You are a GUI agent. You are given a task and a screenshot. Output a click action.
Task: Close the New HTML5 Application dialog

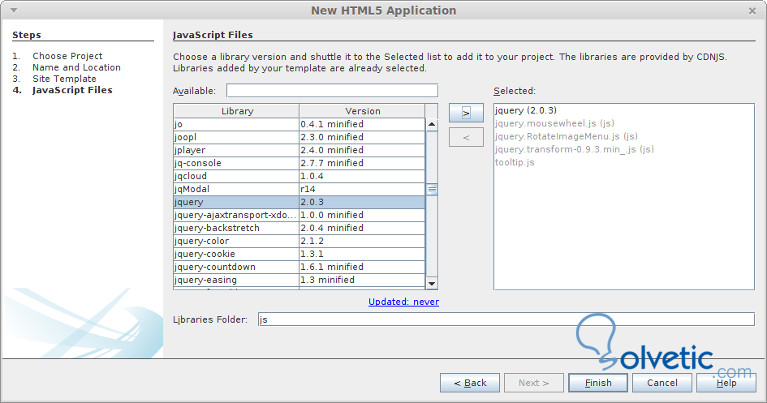752,11
